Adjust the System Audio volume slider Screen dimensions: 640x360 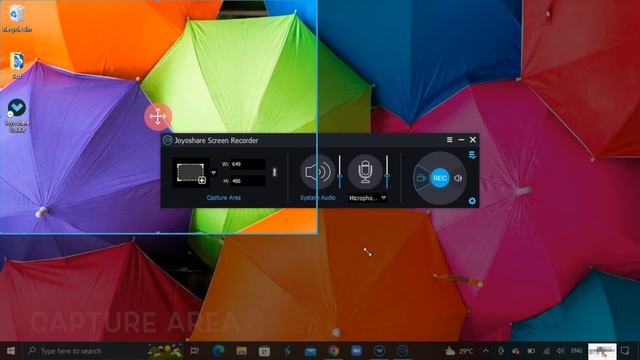(x=340, y=172)
